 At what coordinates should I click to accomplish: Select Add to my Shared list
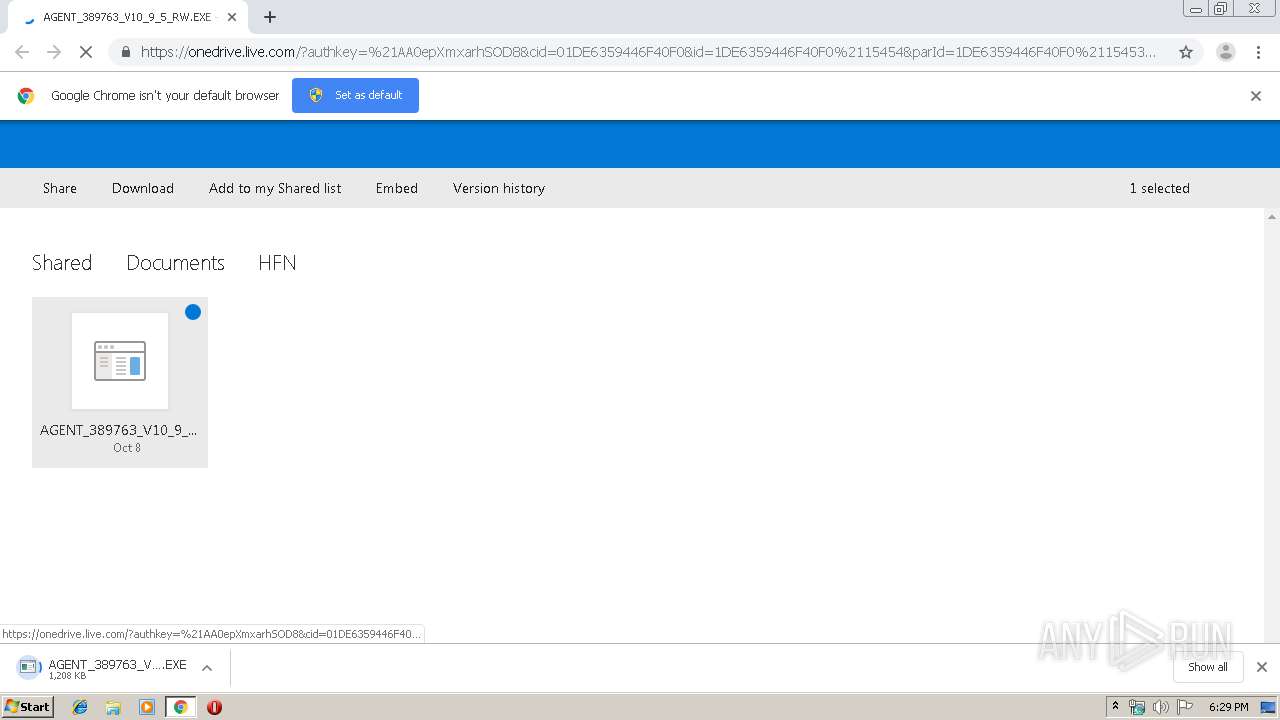tap(275, 188)
